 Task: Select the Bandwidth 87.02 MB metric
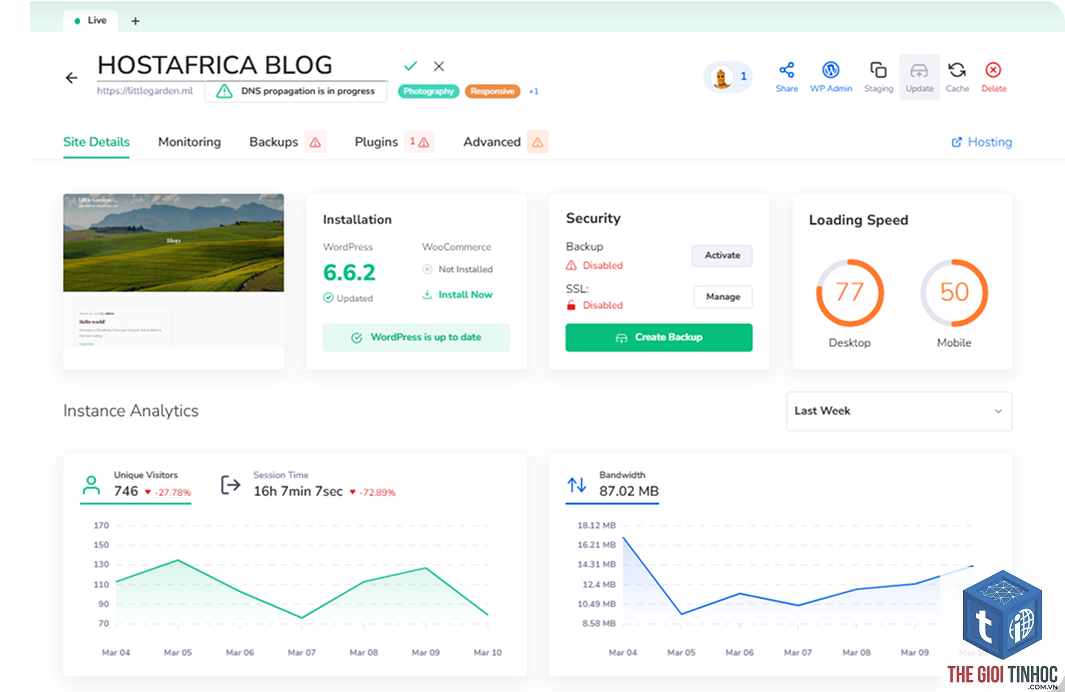tap(613, 485)
